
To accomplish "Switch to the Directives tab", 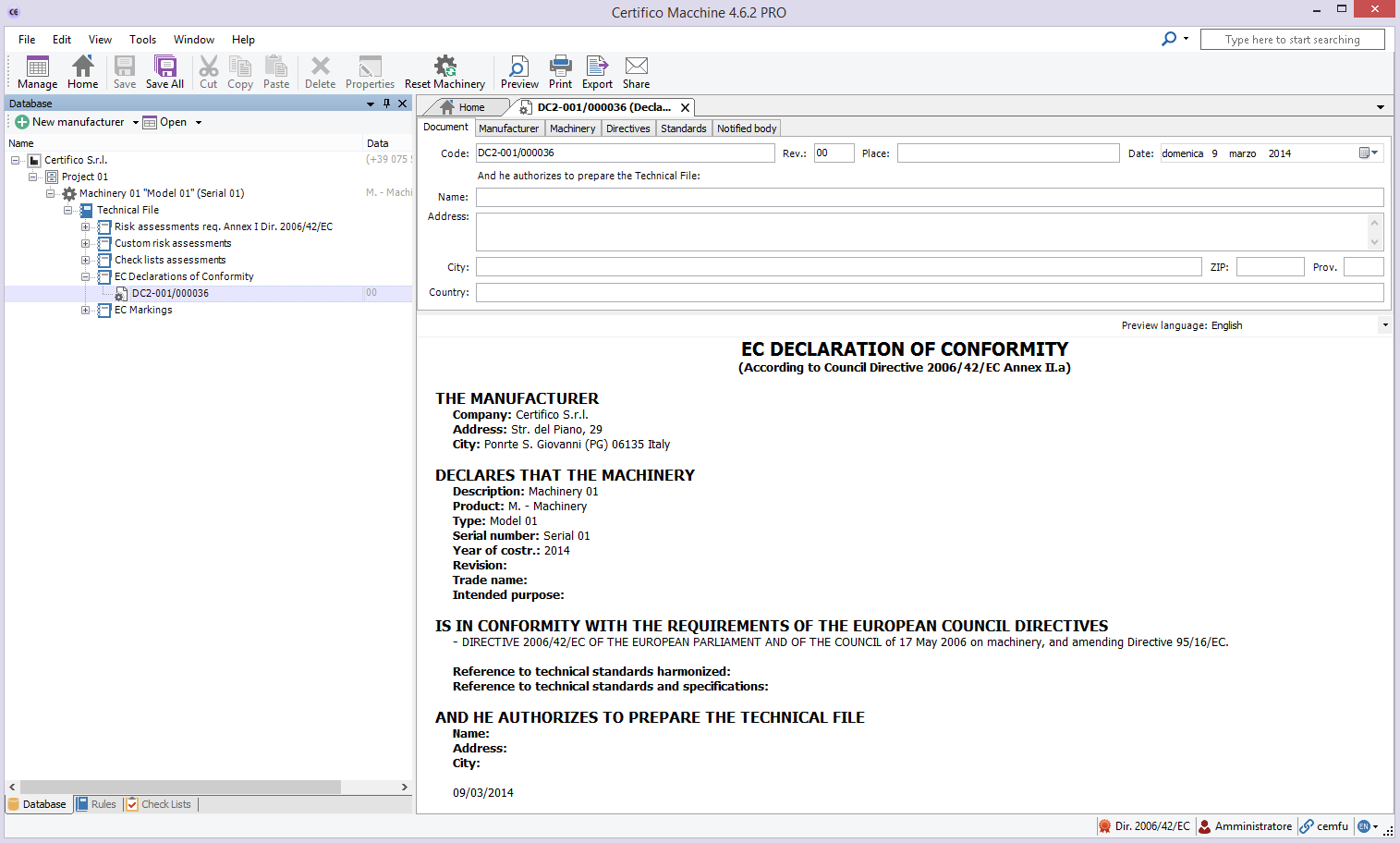I will tap(627, 128).
